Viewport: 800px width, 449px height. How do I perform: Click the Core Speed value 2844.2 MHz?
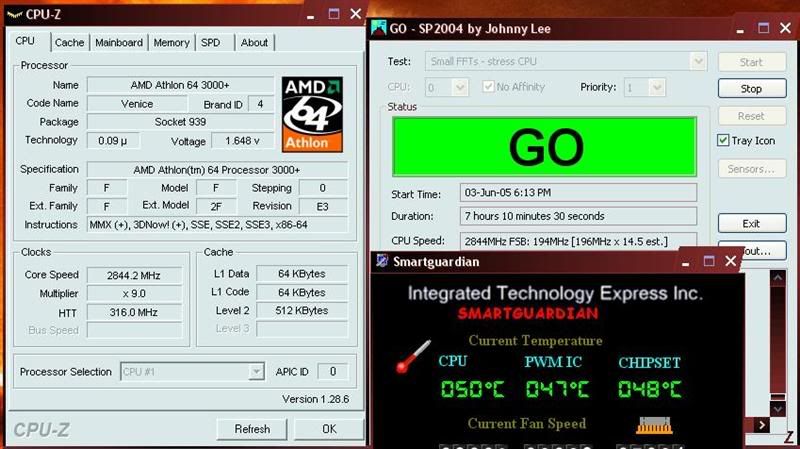point(134,276)
